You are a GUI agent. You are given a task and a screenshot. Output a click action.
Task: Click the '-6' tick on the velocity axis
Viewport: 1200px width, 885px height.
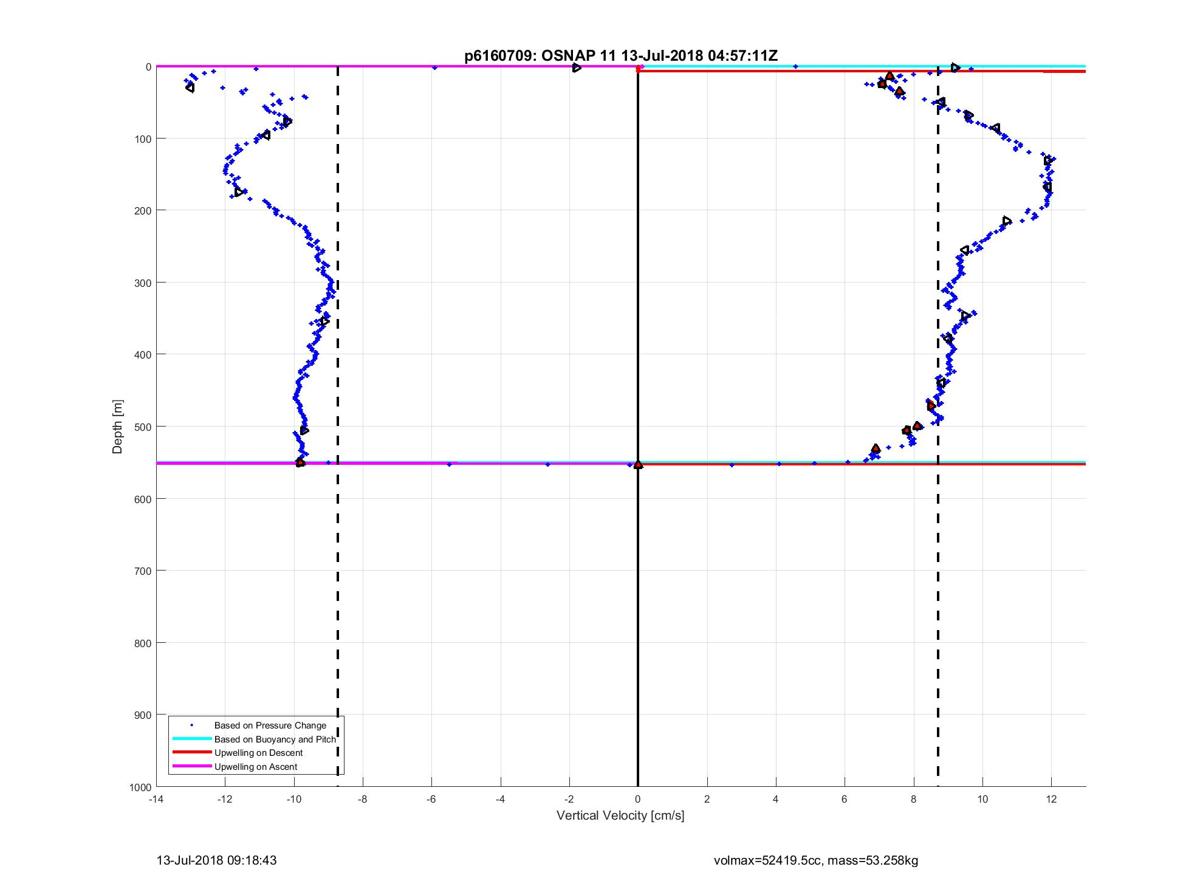point(431,799)
